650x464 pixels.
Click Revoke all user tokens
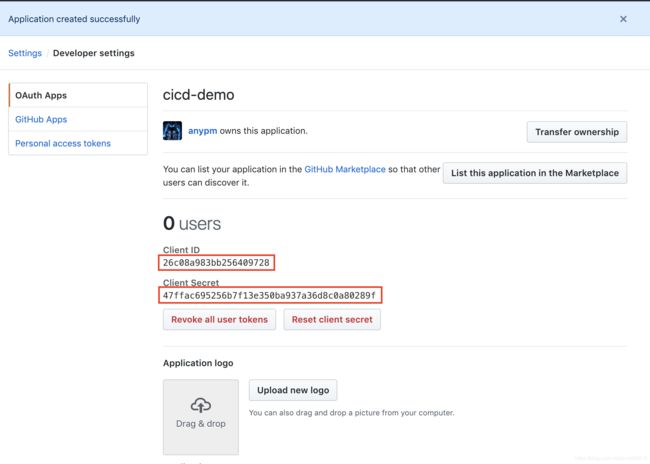(x=219, y=320)
